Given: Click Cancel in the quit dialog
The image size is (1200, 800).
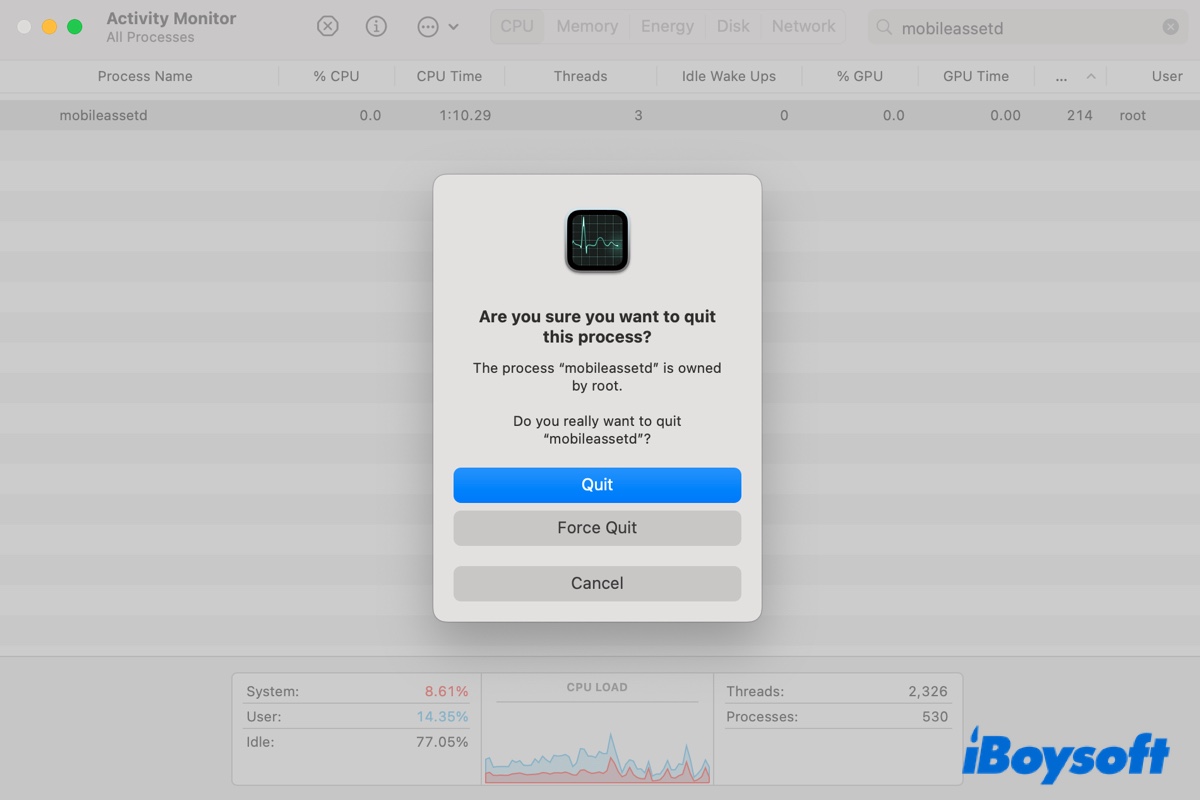Looking at the screenshot, I should (597, 583).
